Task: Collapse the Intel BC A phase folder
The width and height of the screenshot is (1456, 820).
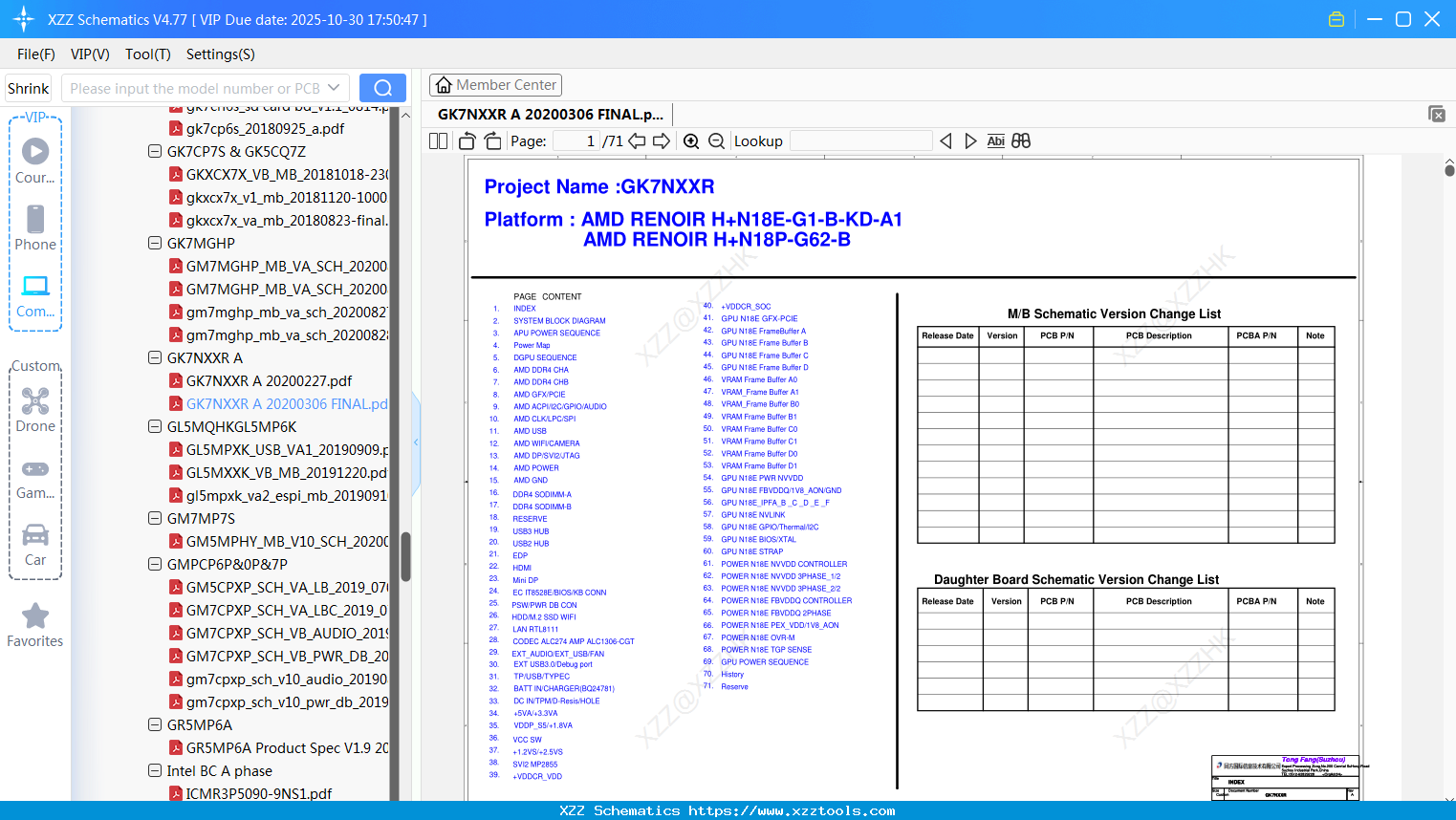Action: (x=155, y=770)
